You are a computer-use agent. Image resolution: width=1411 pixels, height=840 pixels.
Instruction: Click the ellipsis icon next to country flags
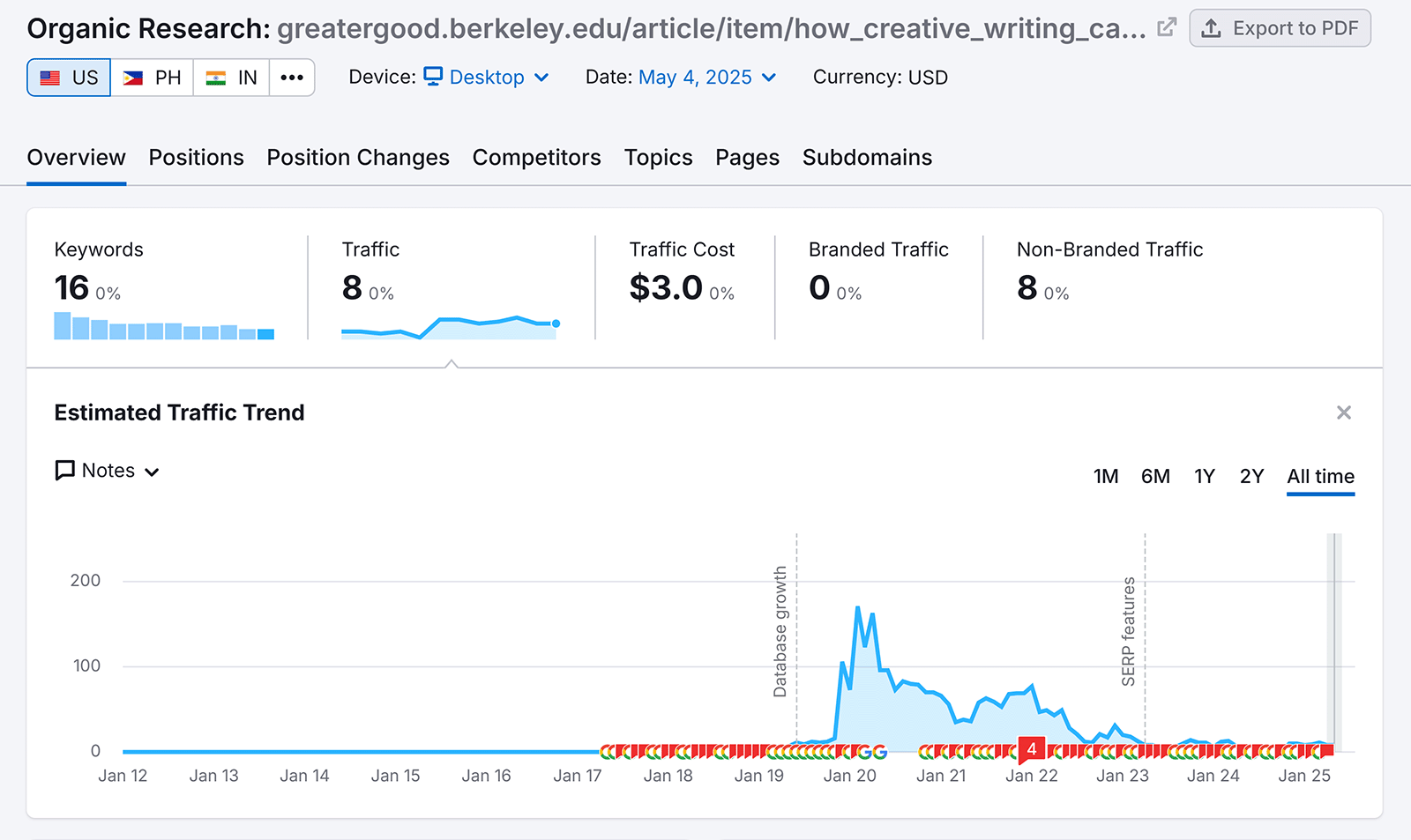292,78
